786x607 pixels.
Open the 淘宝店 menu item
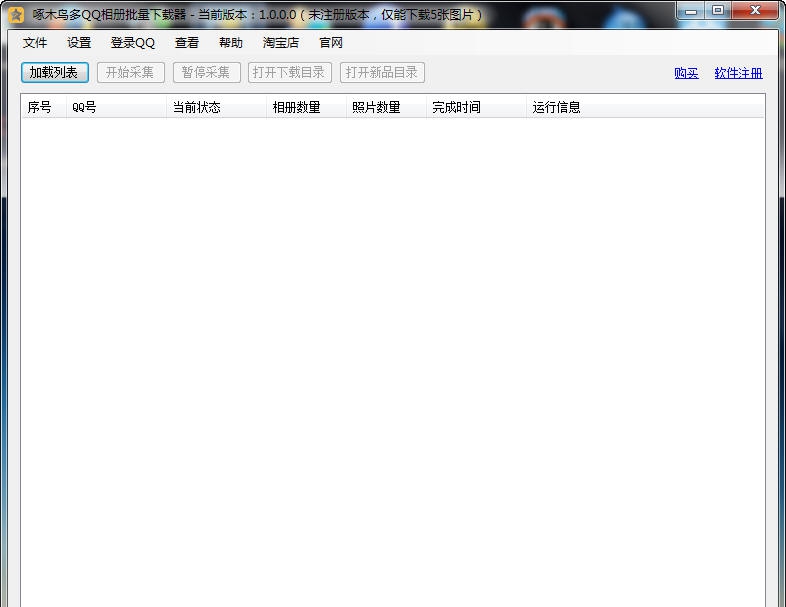pyautogui.click(x=281, y=43)
